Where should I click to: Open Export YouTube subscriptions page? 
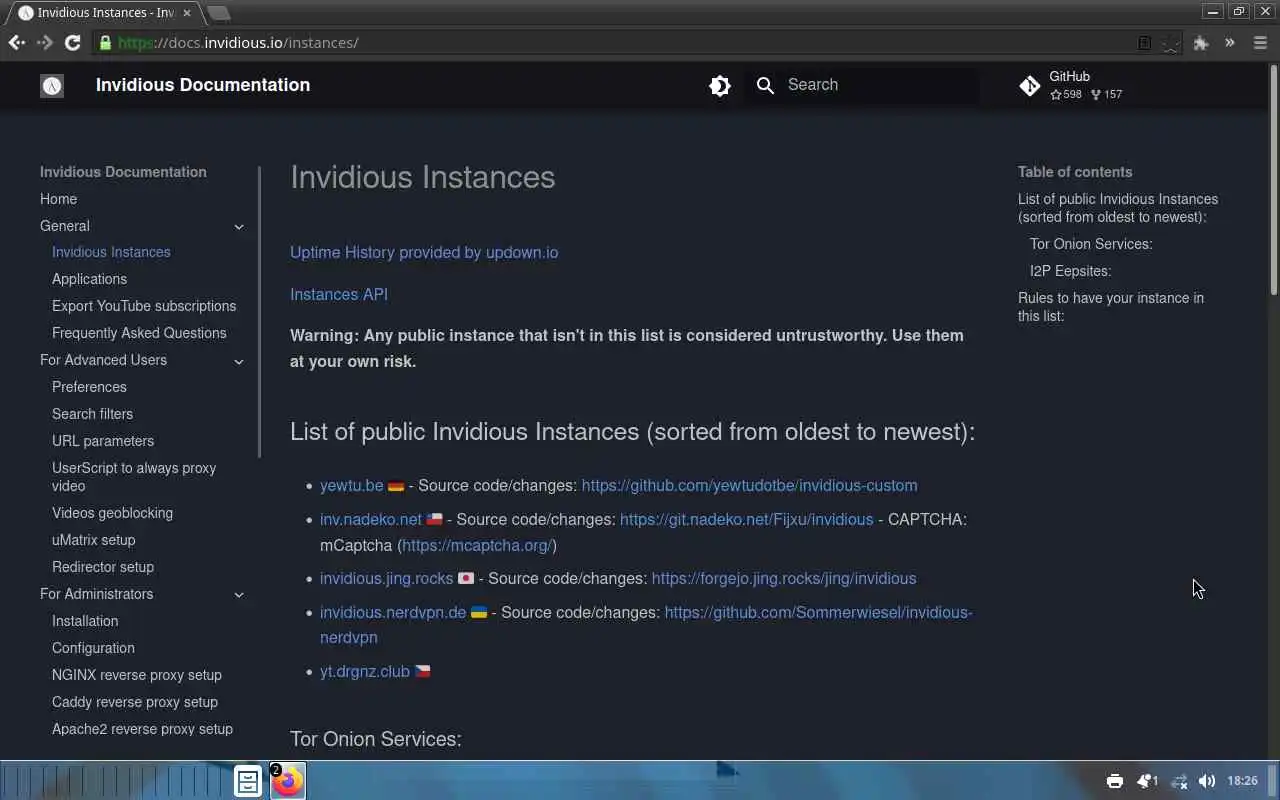[x=144, y=306]
